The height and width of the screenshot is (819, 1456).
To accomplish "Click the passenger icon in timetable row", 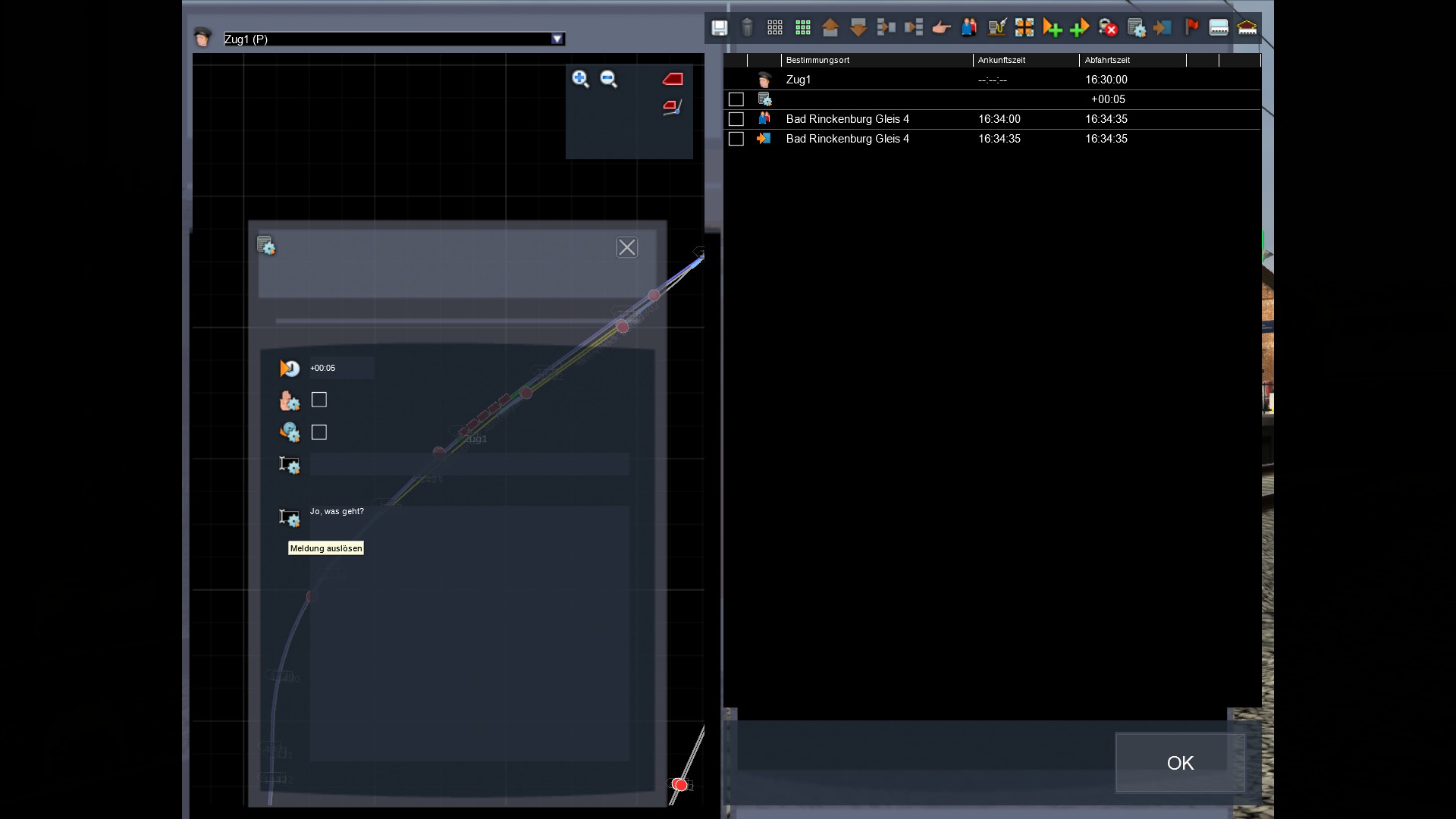I will click(764, 118).
